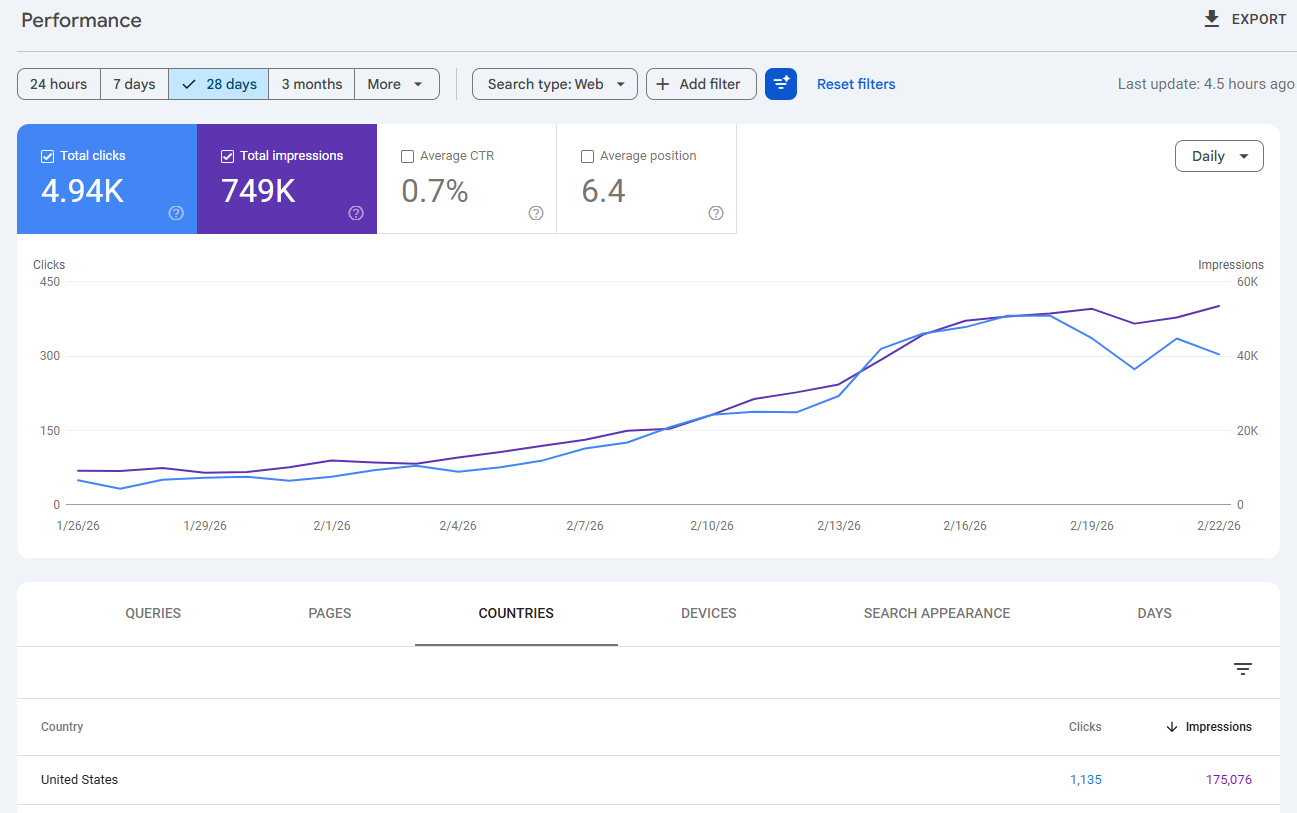Open the Daily granularity dropdown

[1218, 156]
